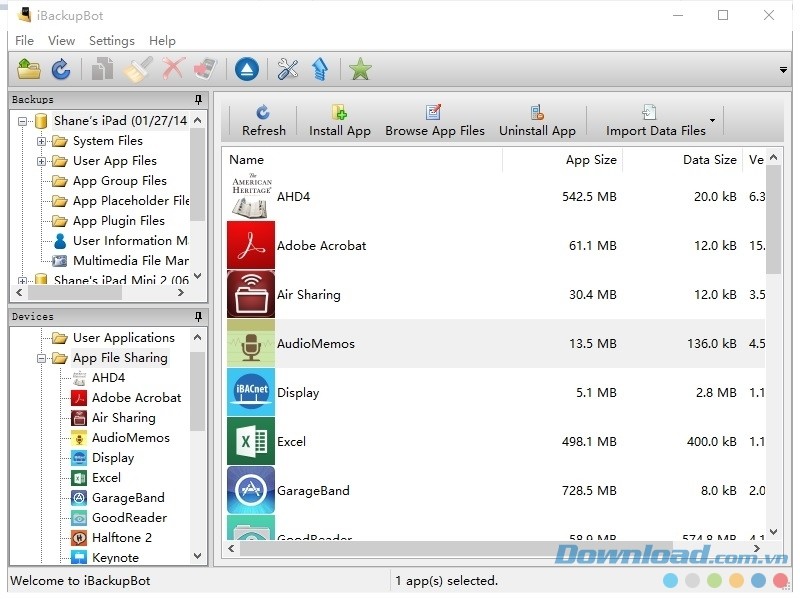
Task: Click the blue up-arrow toolbar icon
Action: point(320,69)
